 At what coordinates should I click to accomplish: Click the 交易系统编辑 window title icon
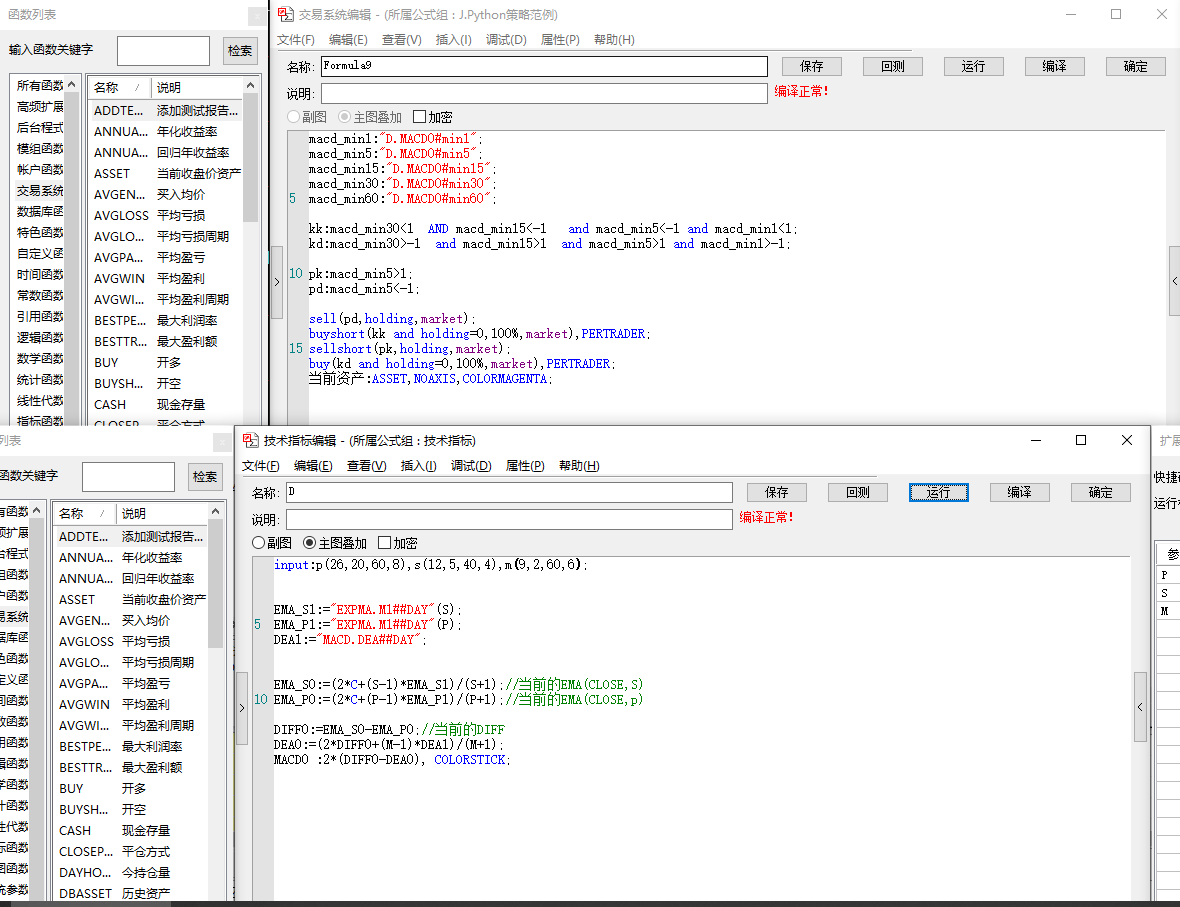[285, 14]
